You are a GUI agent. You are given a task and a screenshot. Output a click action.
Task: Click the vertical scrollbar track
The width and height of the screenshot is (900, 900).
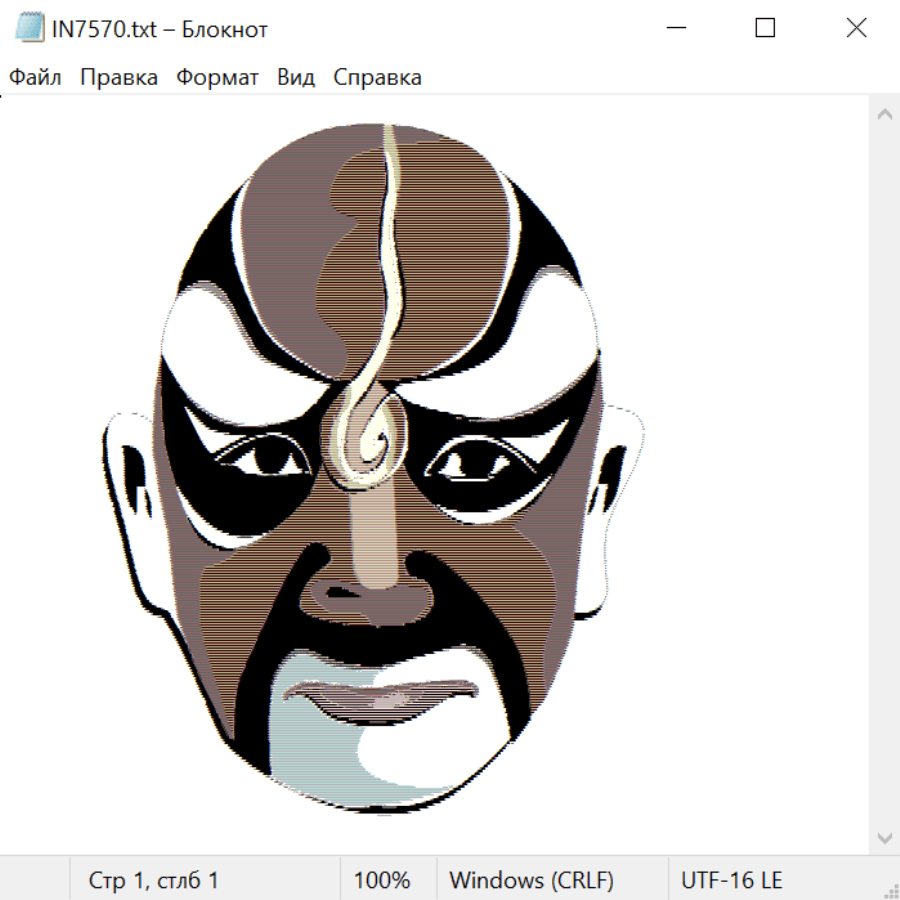coord(884,475)
